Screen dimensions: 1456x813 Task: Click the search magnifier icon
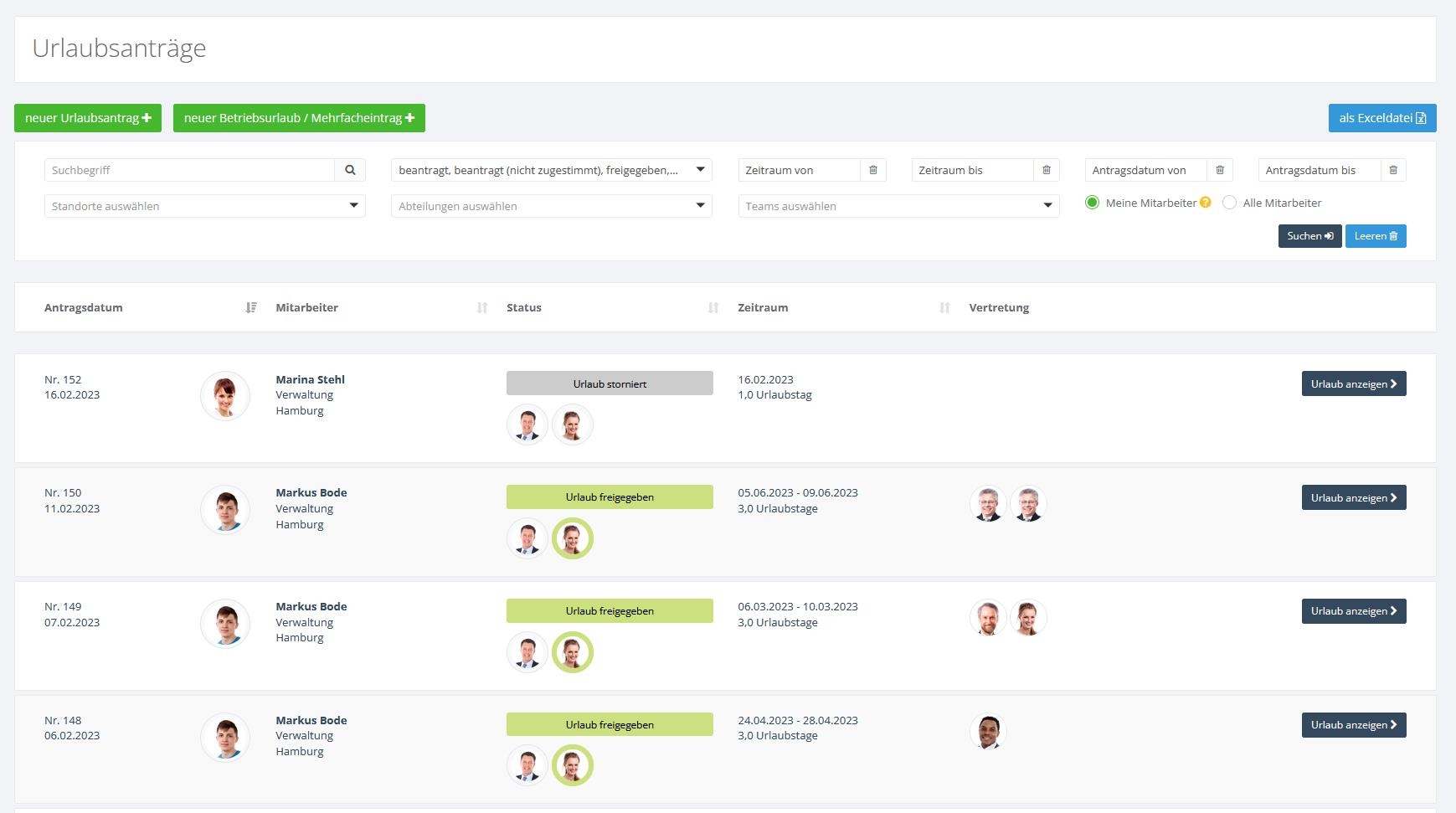350,170
